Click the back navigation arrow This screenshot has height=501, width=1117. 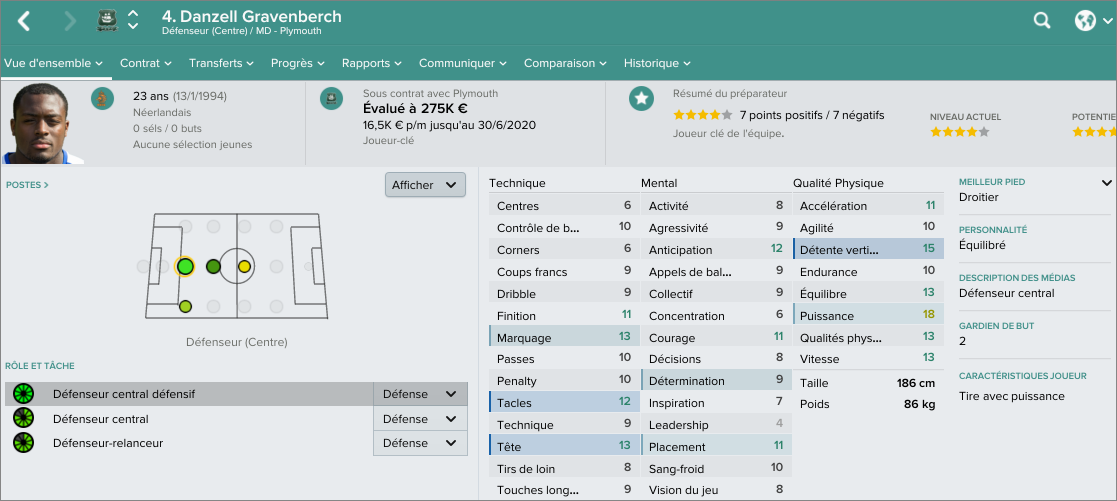coord(24,21)
